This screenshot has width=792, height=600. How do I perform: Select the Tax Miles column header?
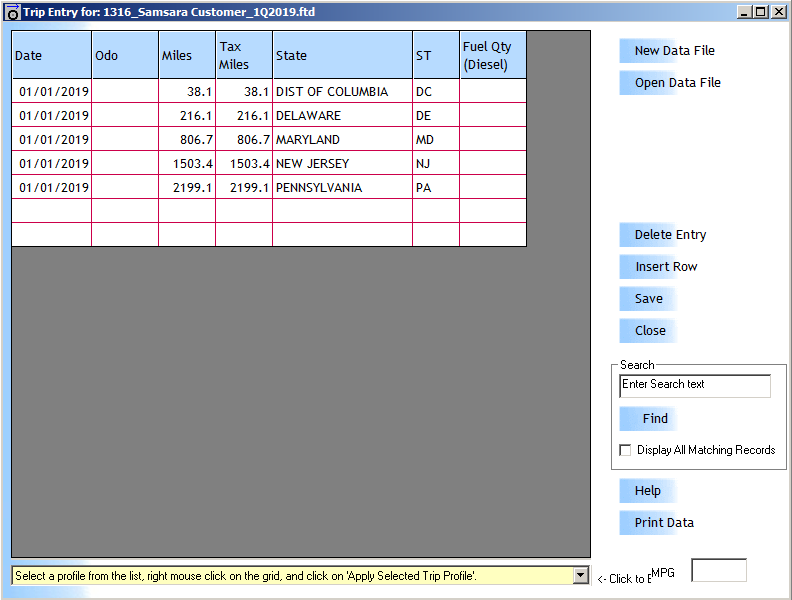[x=244, y=55]
